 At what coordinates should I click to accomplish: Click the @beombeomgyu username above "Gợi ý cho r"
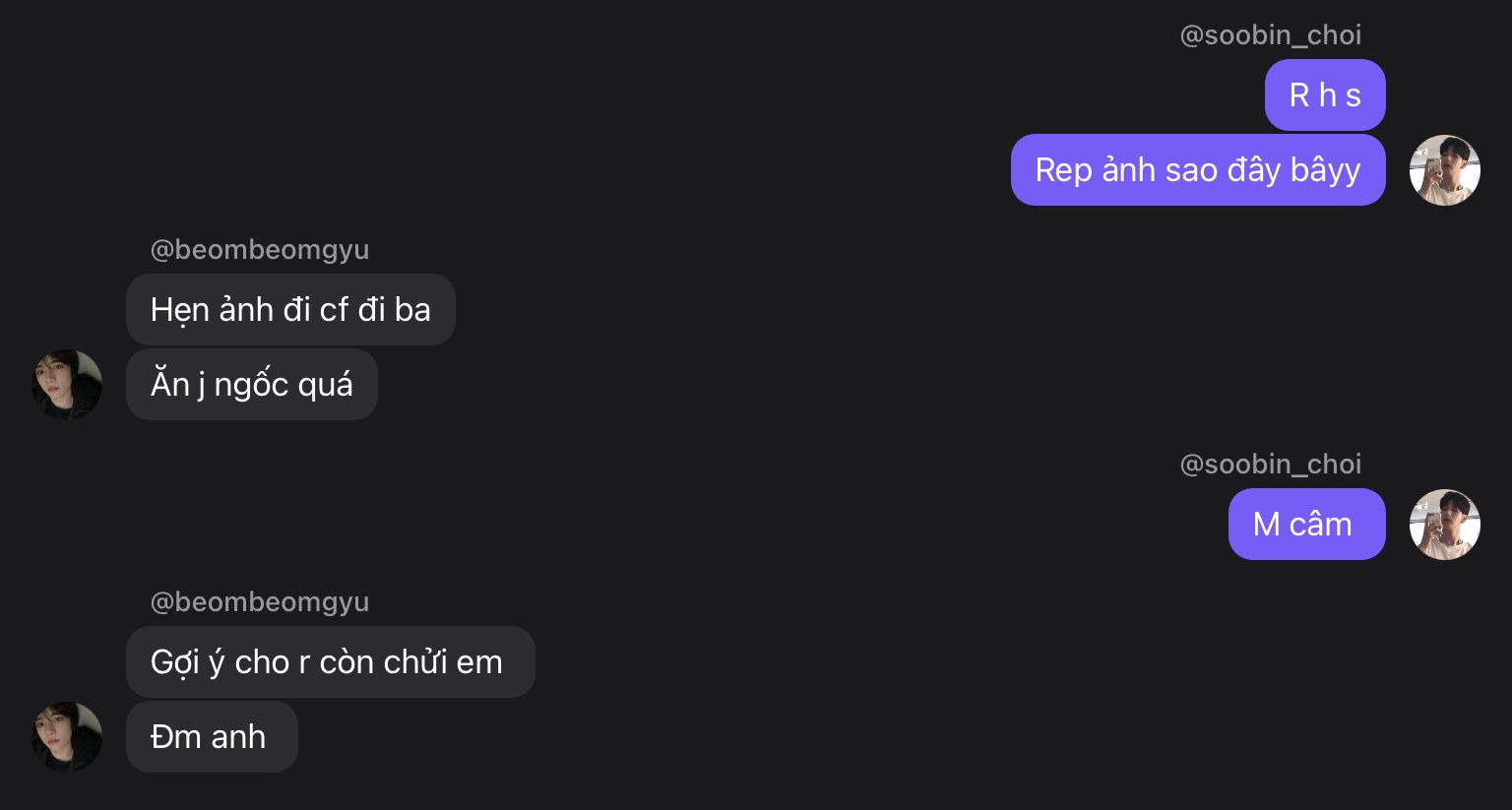[x=260, y=602]
